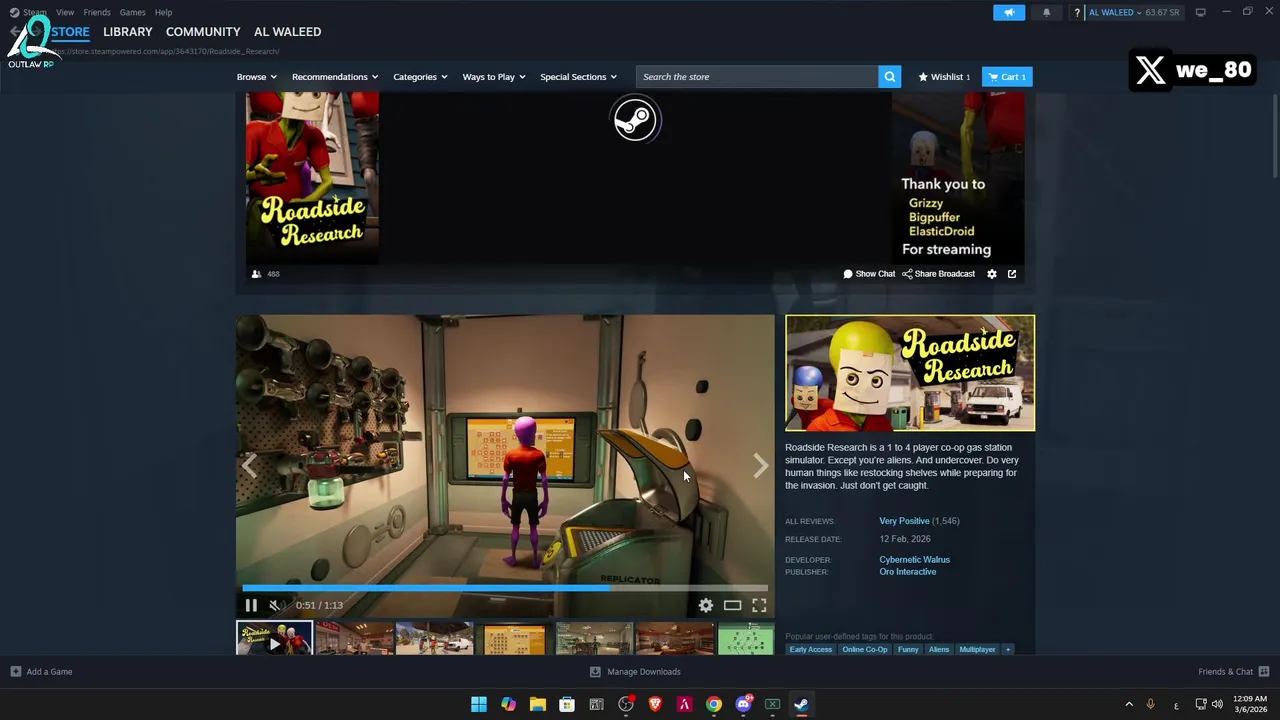Click Steam icon in taskbar

pos(801,704)
